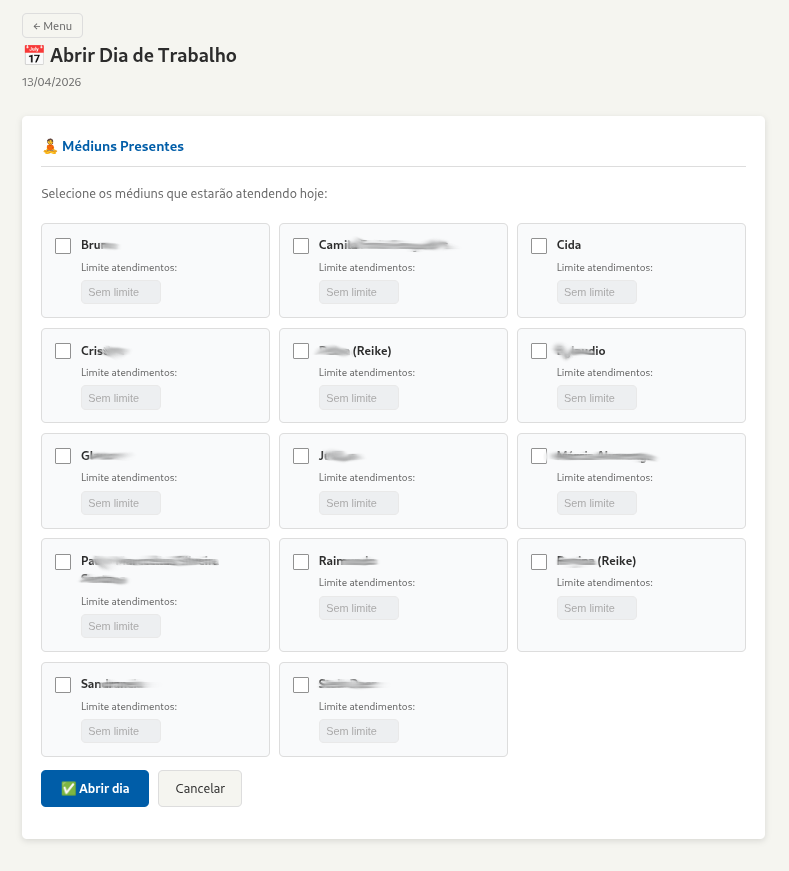
Task: Check the Reike medium in the middle column
Action: (x=301, y=351)
